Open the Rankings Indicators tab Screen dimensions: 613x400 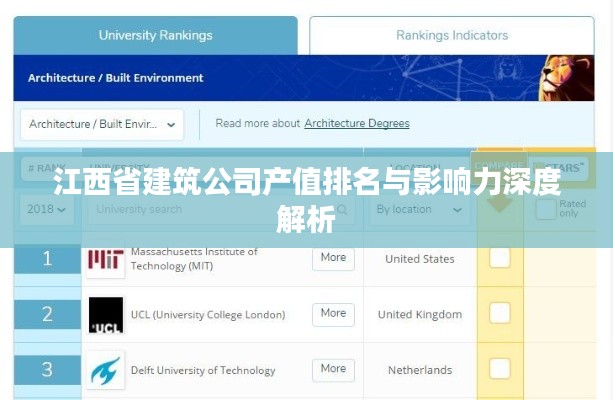coord(452,36)
